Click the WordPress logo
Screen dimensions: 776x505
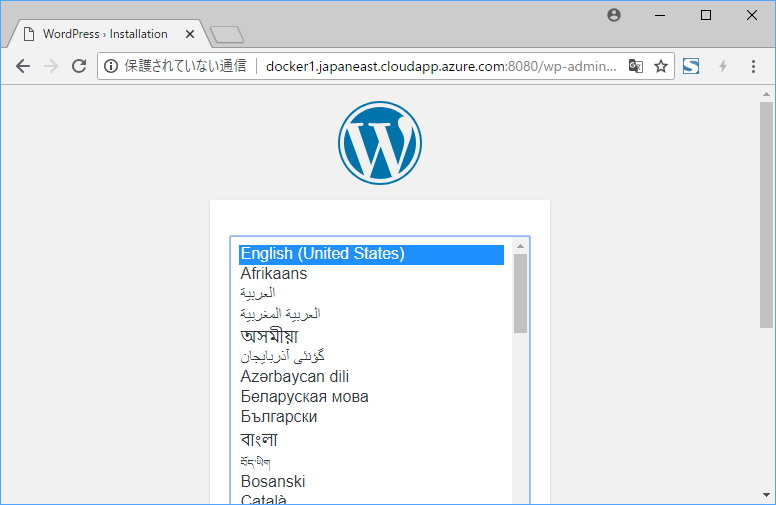[x=380, y=143]
